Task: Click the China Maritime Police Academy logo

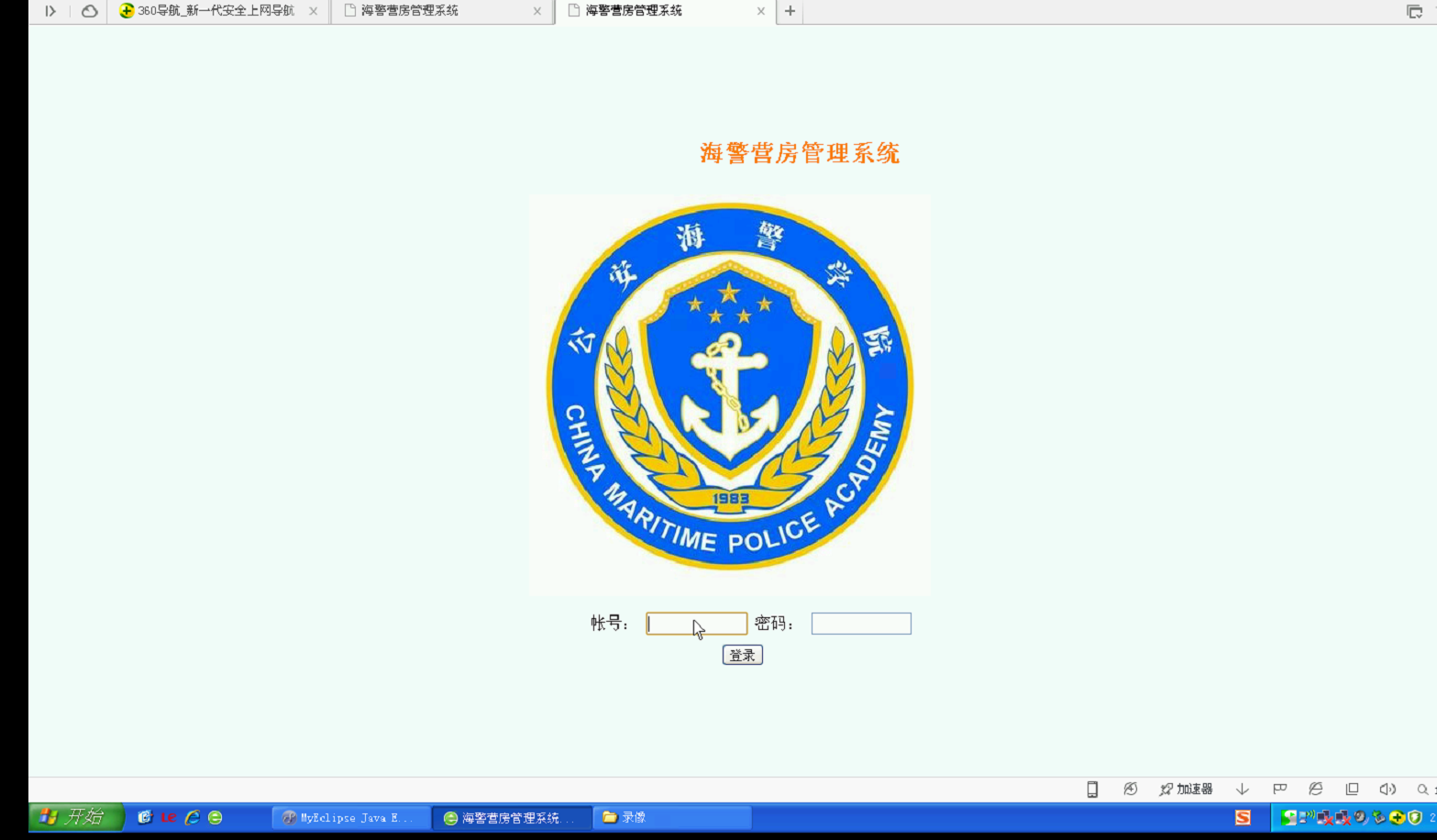Action: tap(730, 395)
